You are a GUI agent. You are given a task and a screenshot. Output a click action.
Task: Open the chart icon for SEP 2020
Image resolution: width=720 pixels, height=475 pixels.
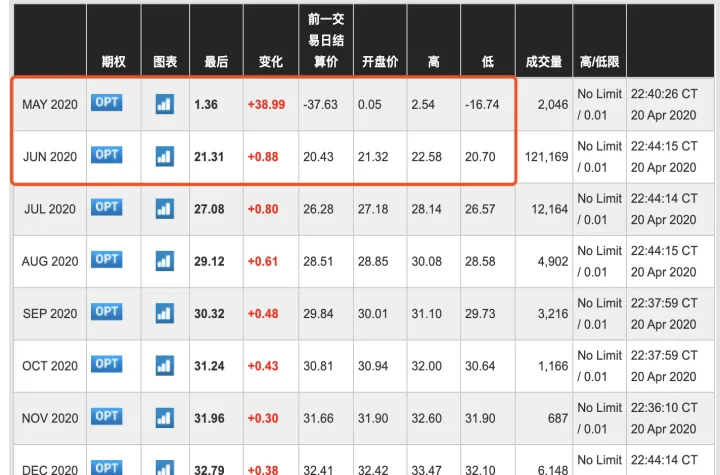click(x=164, y=313)
